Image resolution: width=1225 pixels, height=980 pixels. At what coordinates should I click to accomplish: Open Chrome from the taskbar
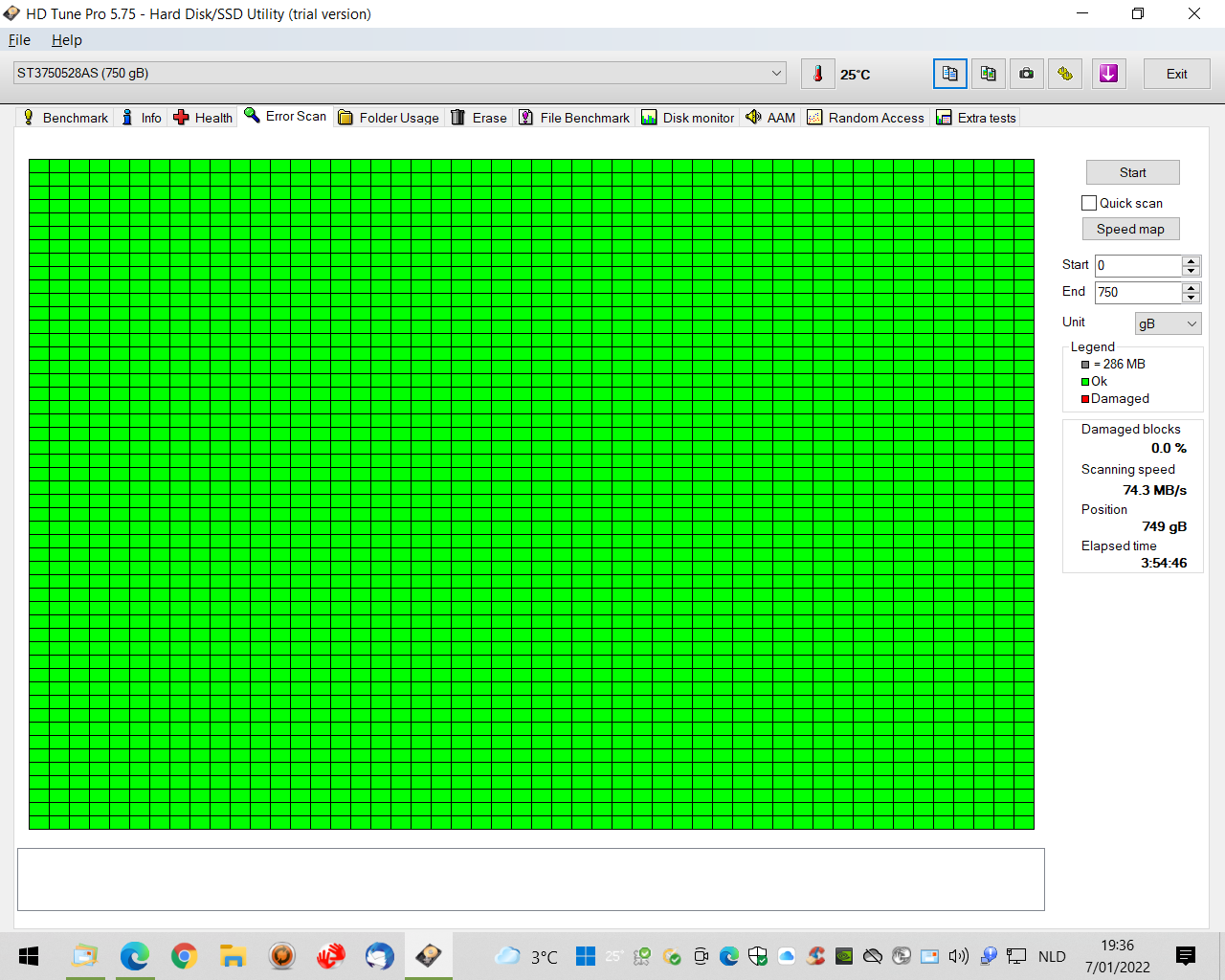click(x=184, y=955)
